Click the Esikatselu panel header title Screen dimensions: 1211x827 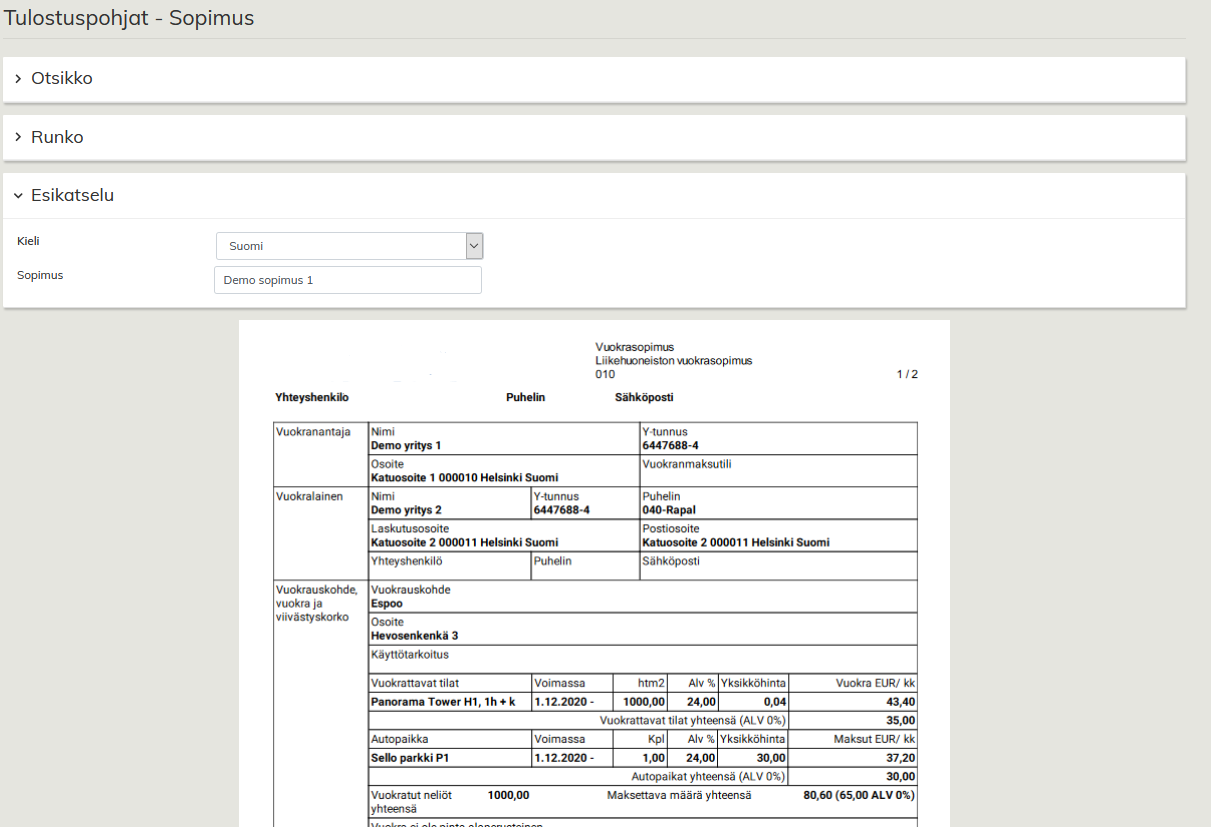tap(72, 196)
